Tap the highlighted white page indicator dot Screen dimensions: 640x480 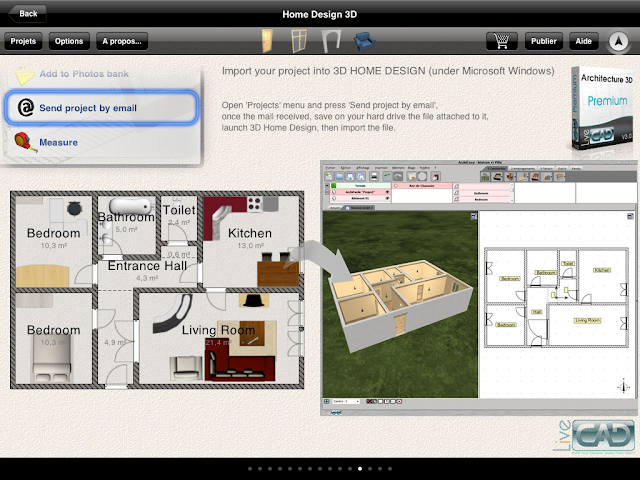pyautogui.click(x=360, y=469)
